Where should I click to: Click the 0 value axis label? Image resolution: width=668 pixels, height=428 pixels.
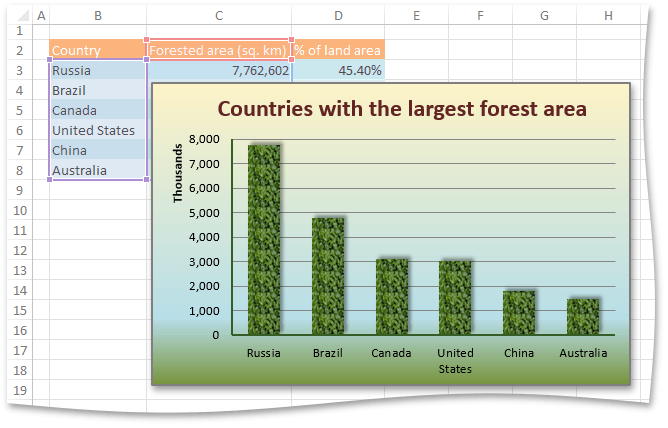216,335
